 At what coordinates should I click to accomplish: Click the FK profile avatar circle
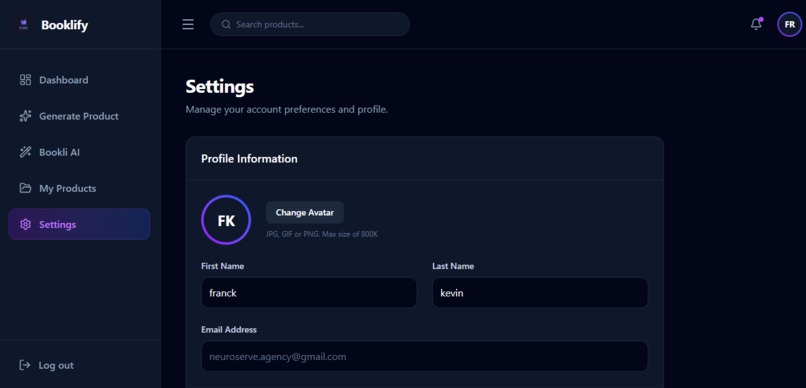pyautogui.click(x=226, y=220)
